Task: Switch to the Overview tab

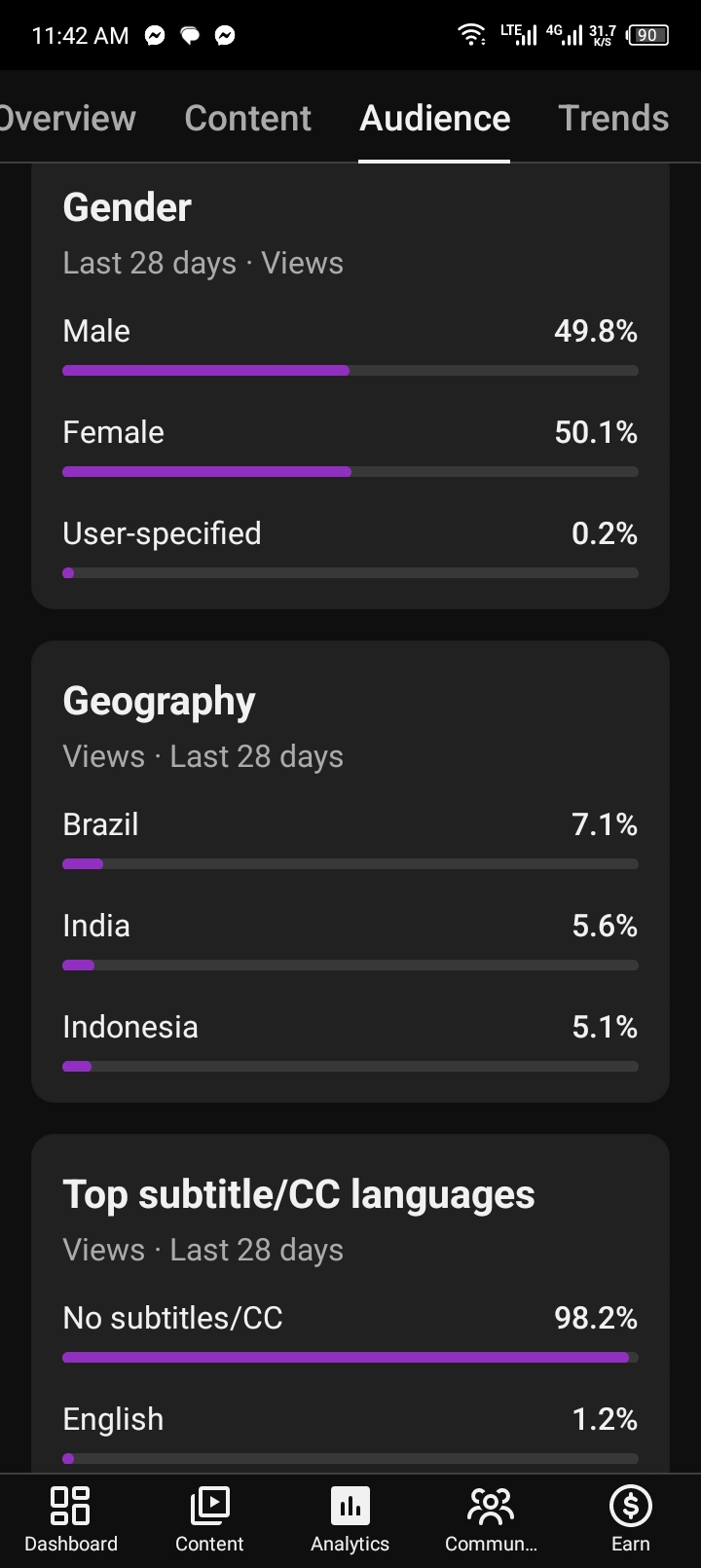Action: [x=66, y=118]
